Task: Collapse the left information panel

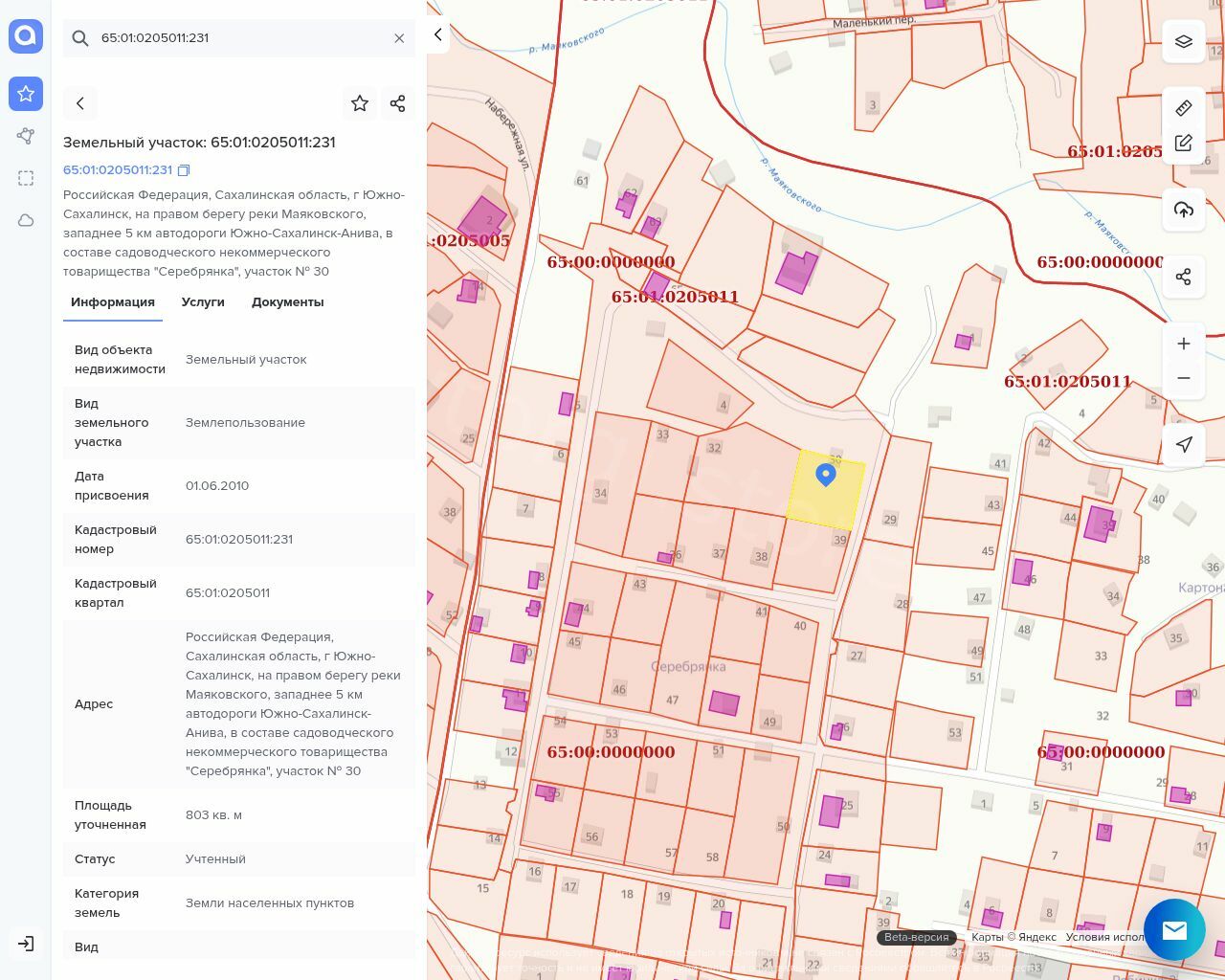Action: pos(437,35)
